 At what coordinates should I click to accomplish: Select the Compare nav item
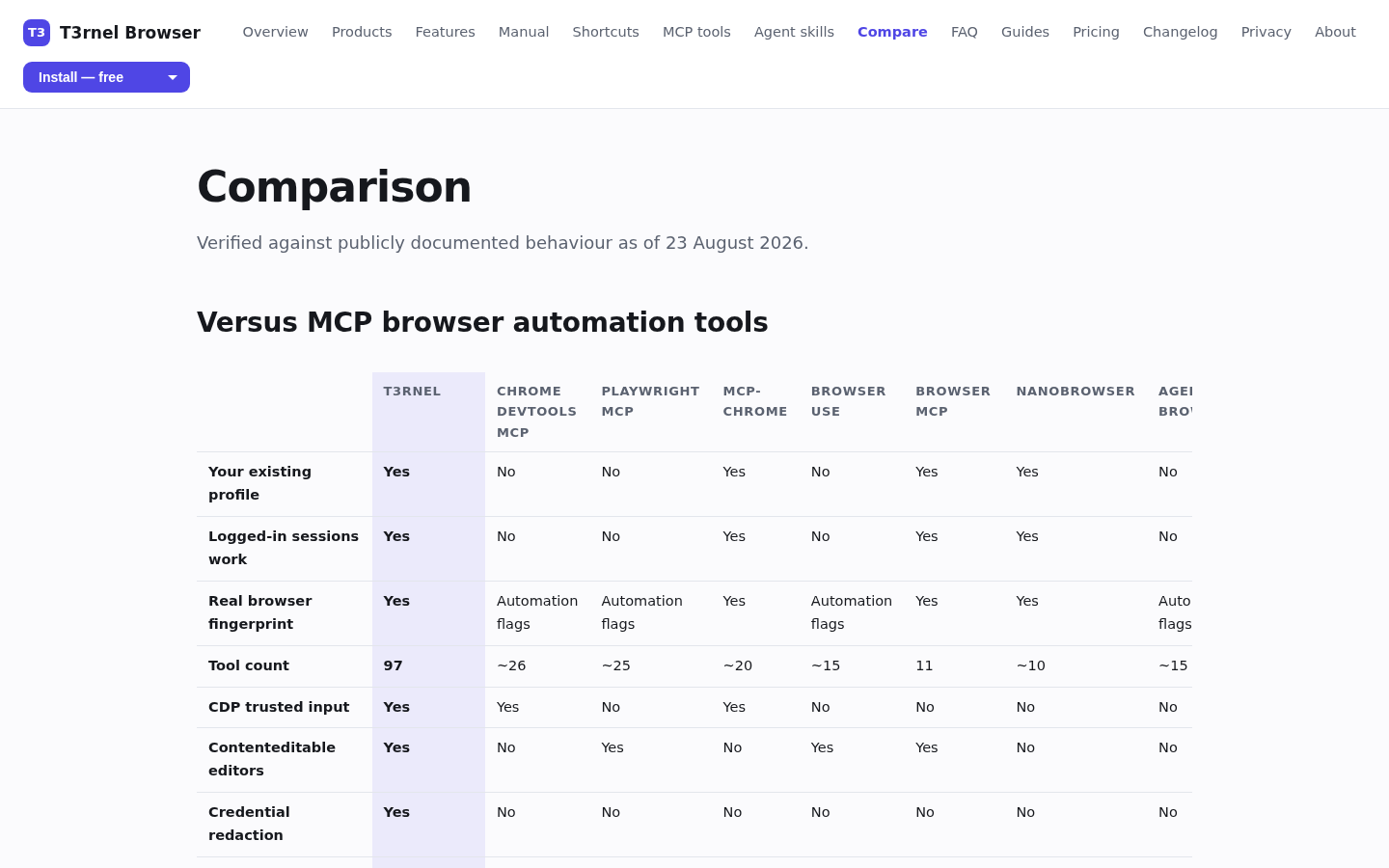tap(892, 32)
